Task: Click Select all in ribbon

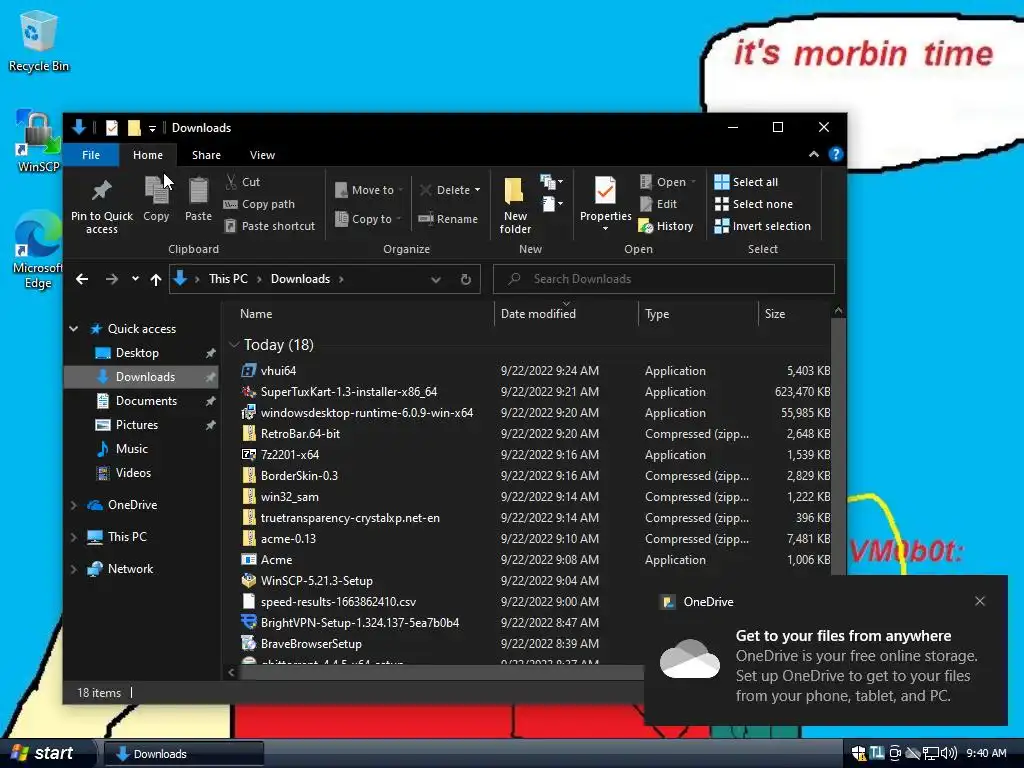Action: 746,182
